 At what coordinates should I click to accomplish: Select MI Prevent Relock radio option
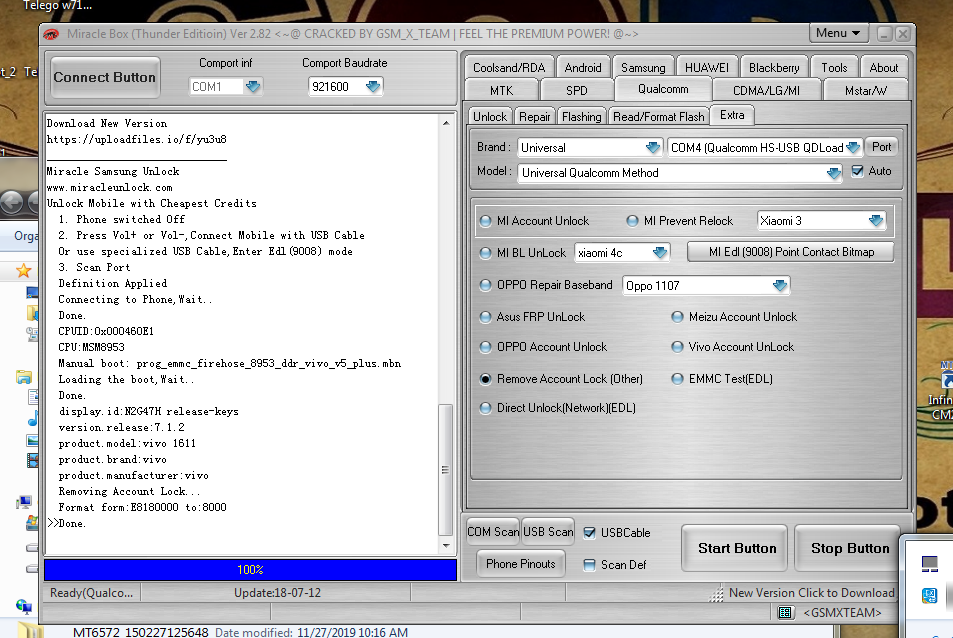[x=633, y=221]
